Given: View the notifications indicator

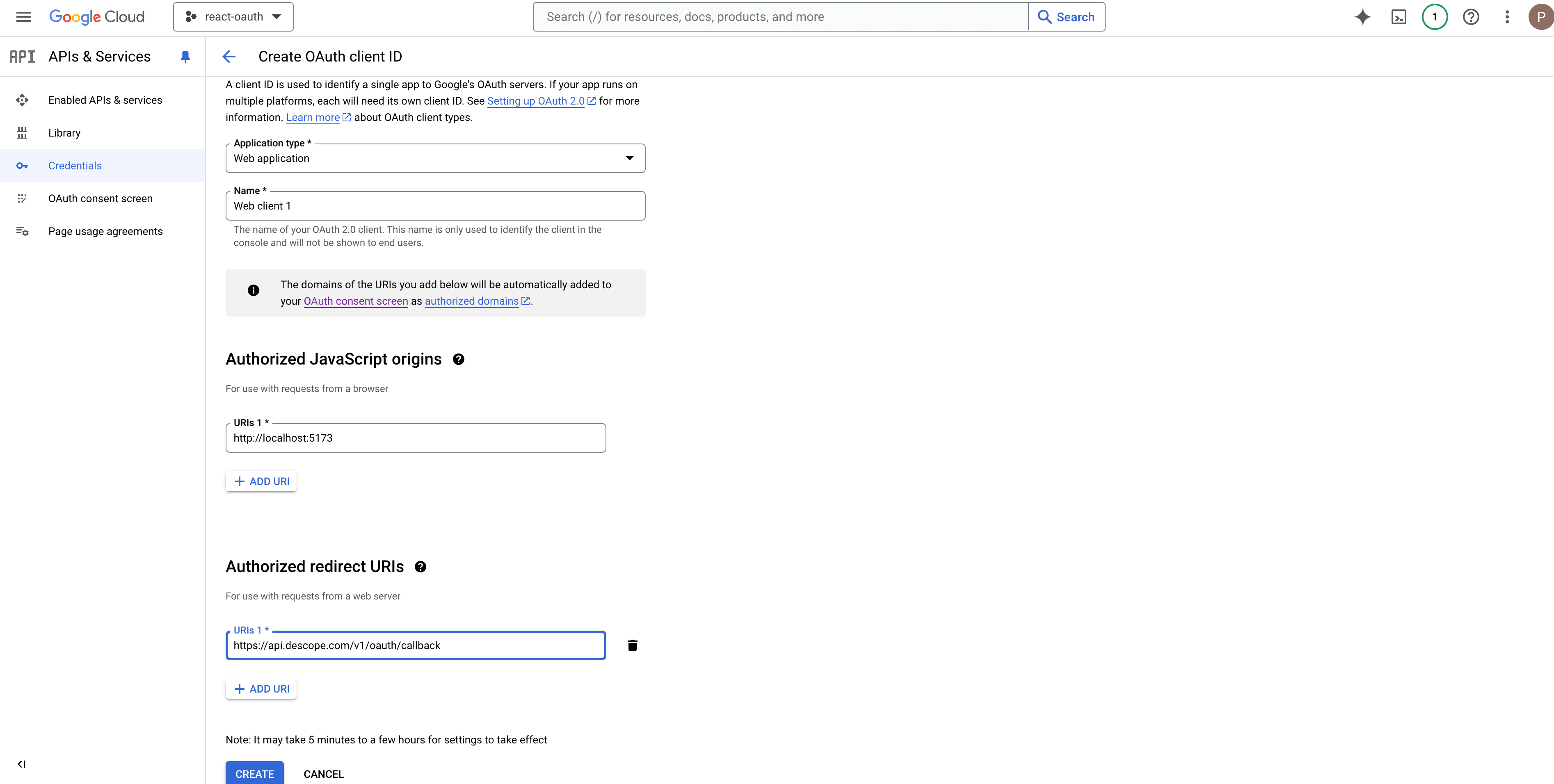Looking at the screenshot, I should (1435, 17).
